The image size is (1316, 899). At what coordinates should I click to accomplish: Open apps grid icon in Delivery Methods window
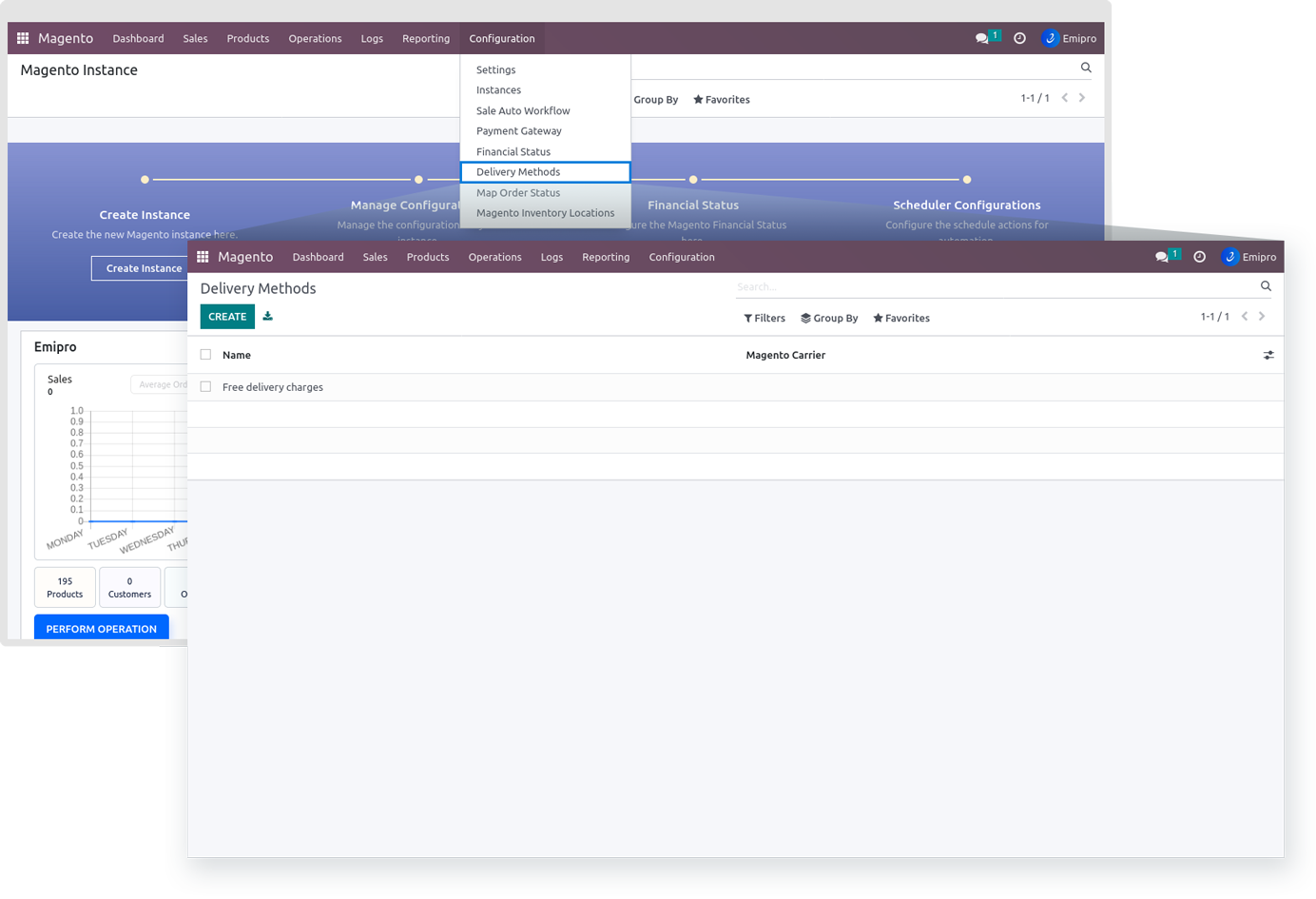203,257
